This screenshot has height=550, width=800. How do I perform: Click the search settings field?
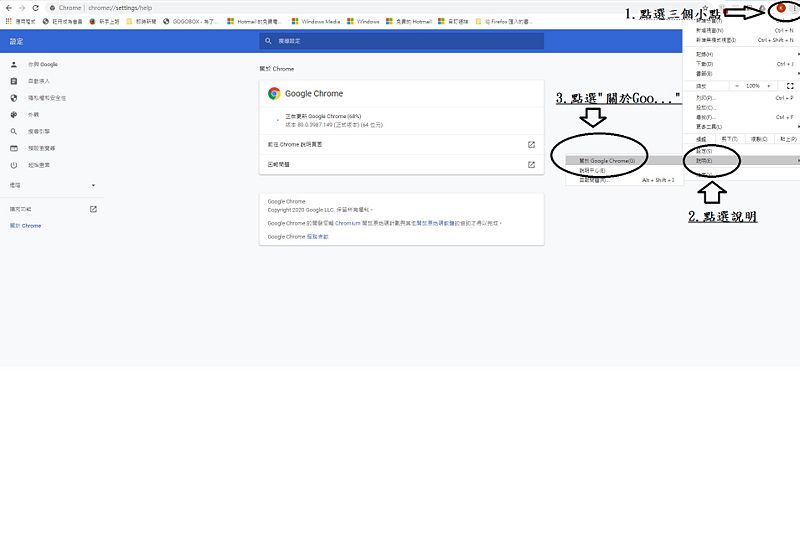[402, 41]
